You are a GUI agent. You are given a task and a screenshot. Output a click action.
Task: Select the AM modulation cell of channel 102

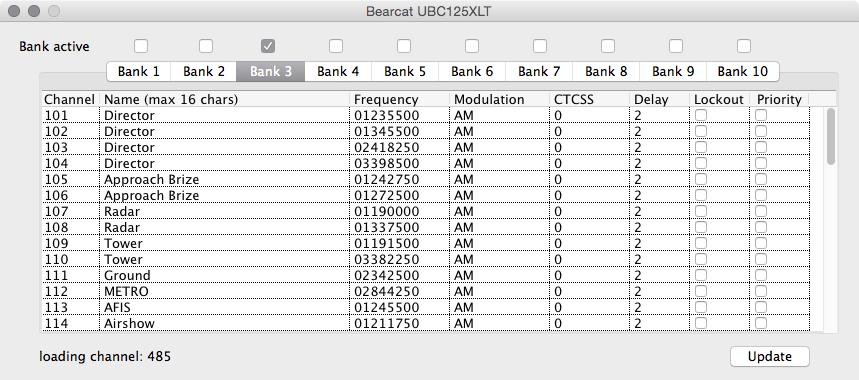coord(500,131)
